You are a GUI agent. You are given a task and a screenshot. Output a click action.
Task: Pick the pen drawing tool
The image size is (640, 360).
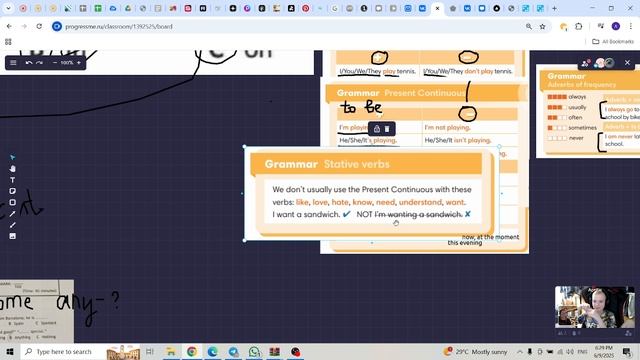coord(13,225)
